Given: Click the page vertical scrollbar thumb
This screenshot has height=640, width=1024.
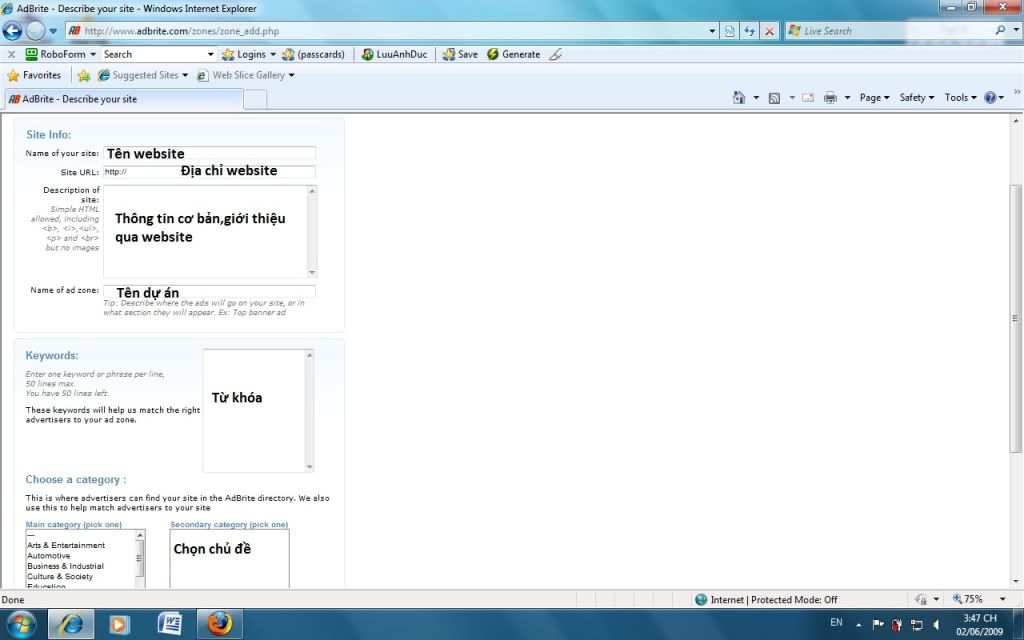Looking at the screenshot, I should 1016,318.
